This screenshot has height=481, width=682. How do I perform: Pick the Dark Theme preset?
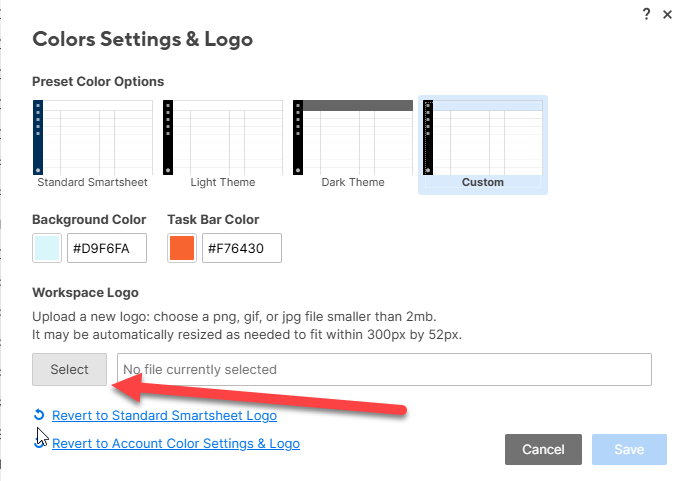(352, 137)
